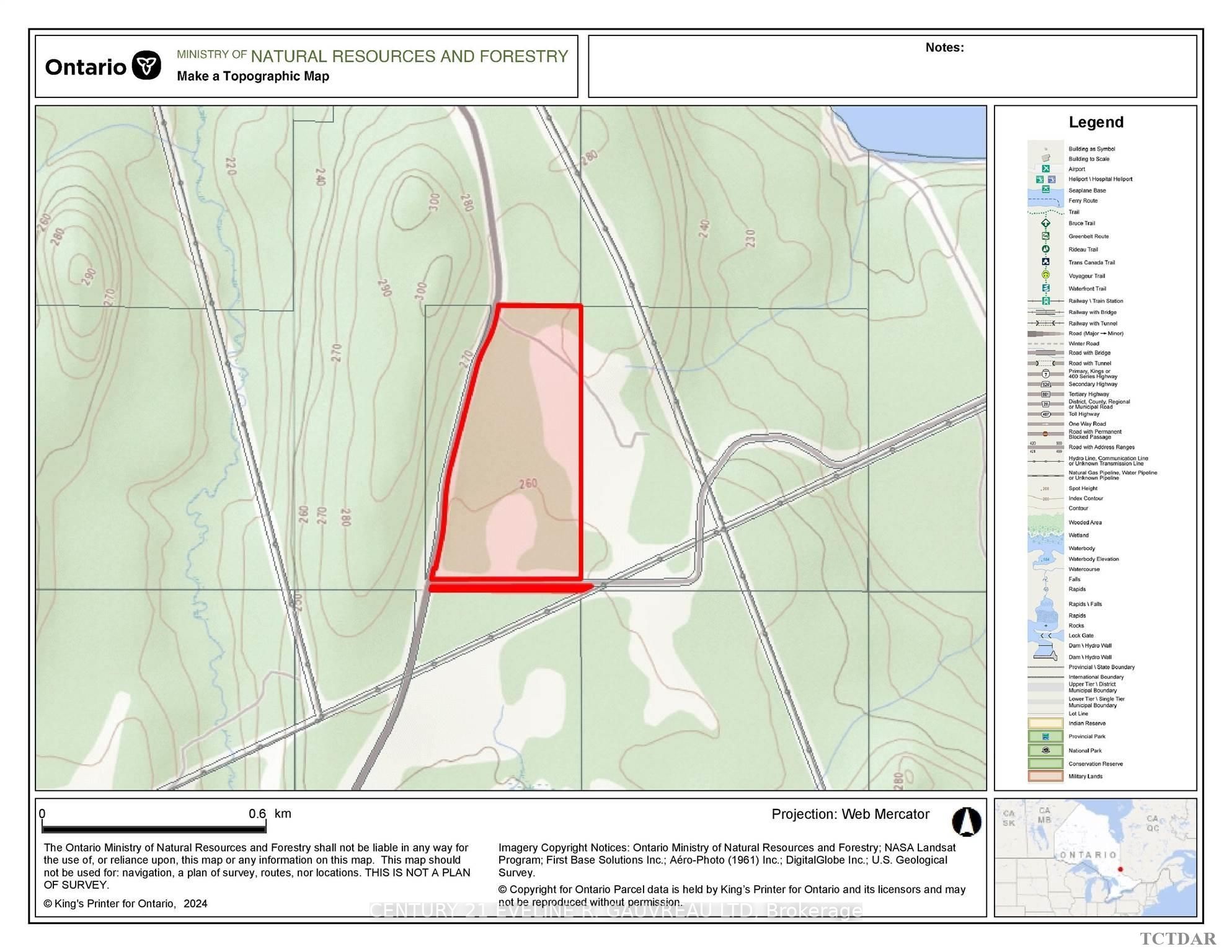Click the Bruce Trail legend icon
1232x952 pixels.
[1045, 223]
